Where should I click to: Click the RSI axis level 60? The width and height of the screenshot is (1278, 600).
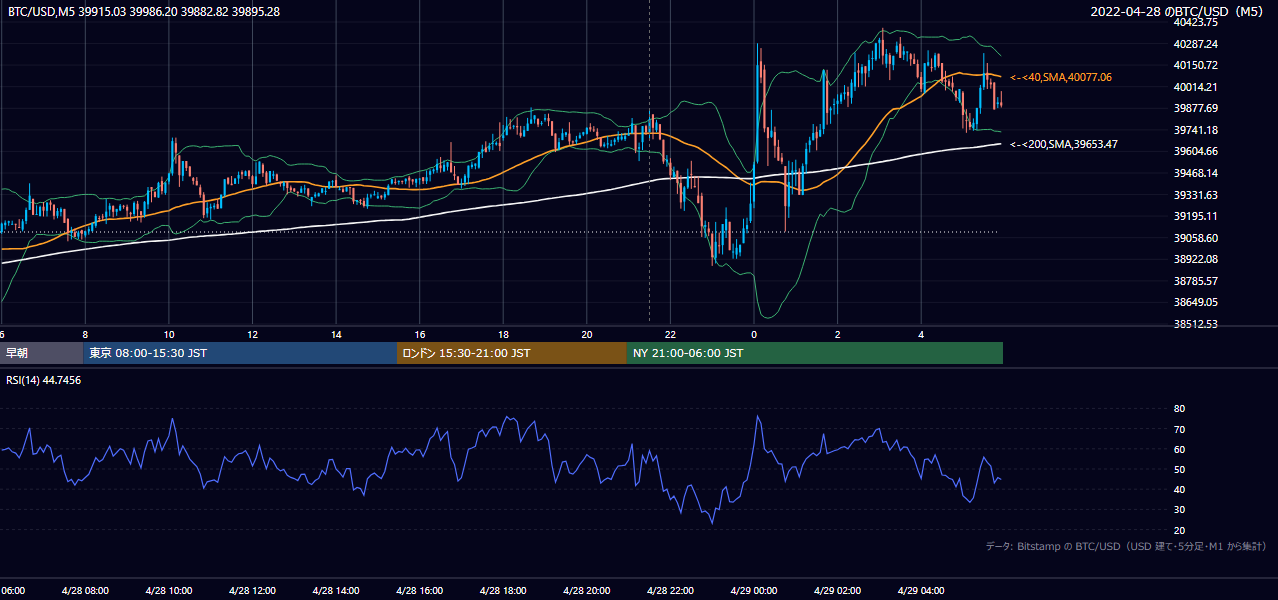tap(1179, 449)
